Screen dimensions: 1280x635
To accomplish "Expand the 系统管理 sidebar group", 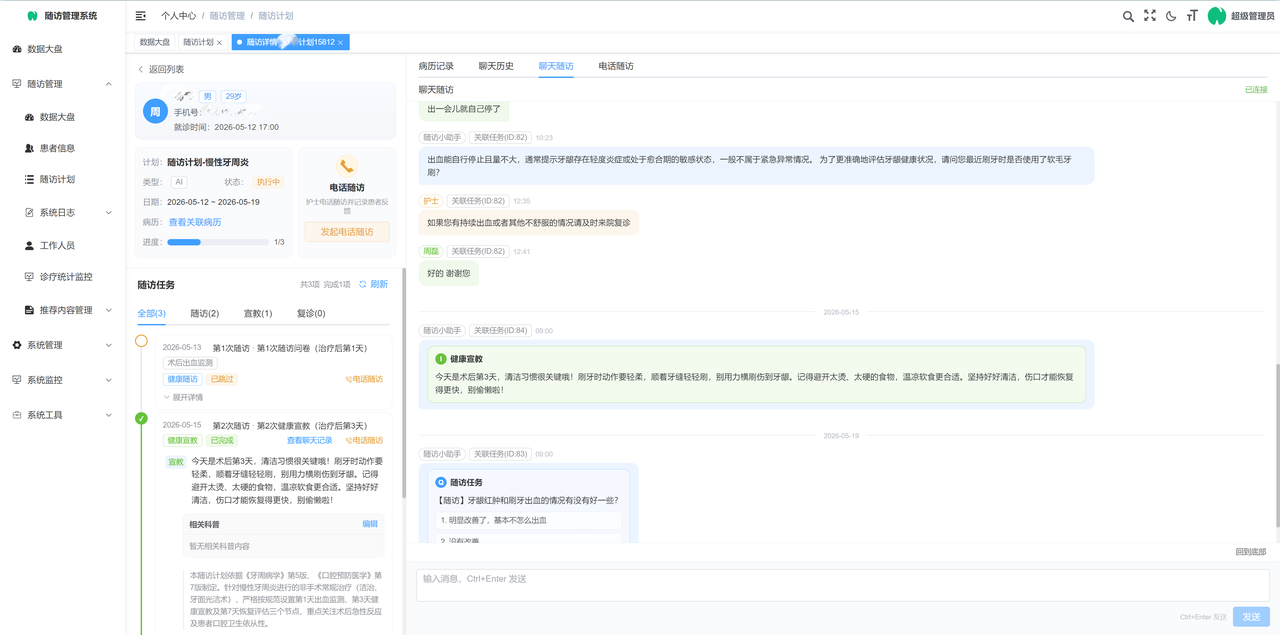I will click(62, 345).
